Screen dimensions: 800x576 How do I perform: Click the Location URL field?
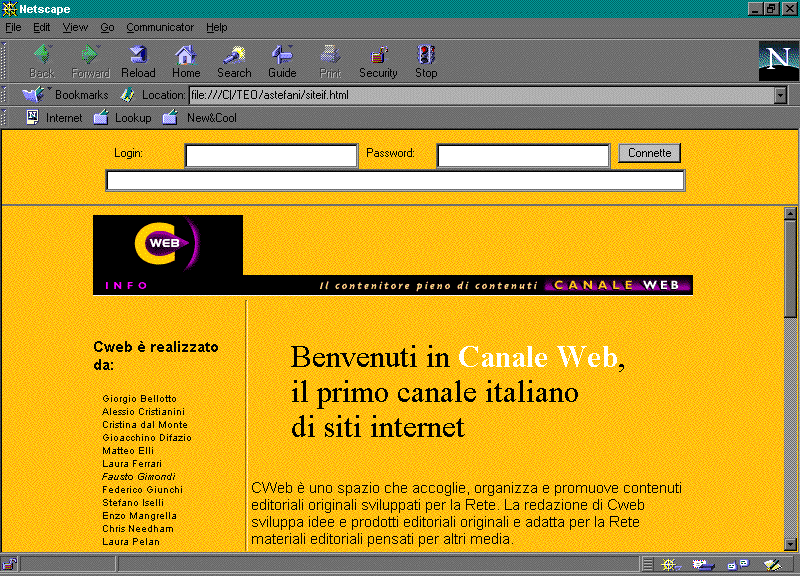[482, 95]
